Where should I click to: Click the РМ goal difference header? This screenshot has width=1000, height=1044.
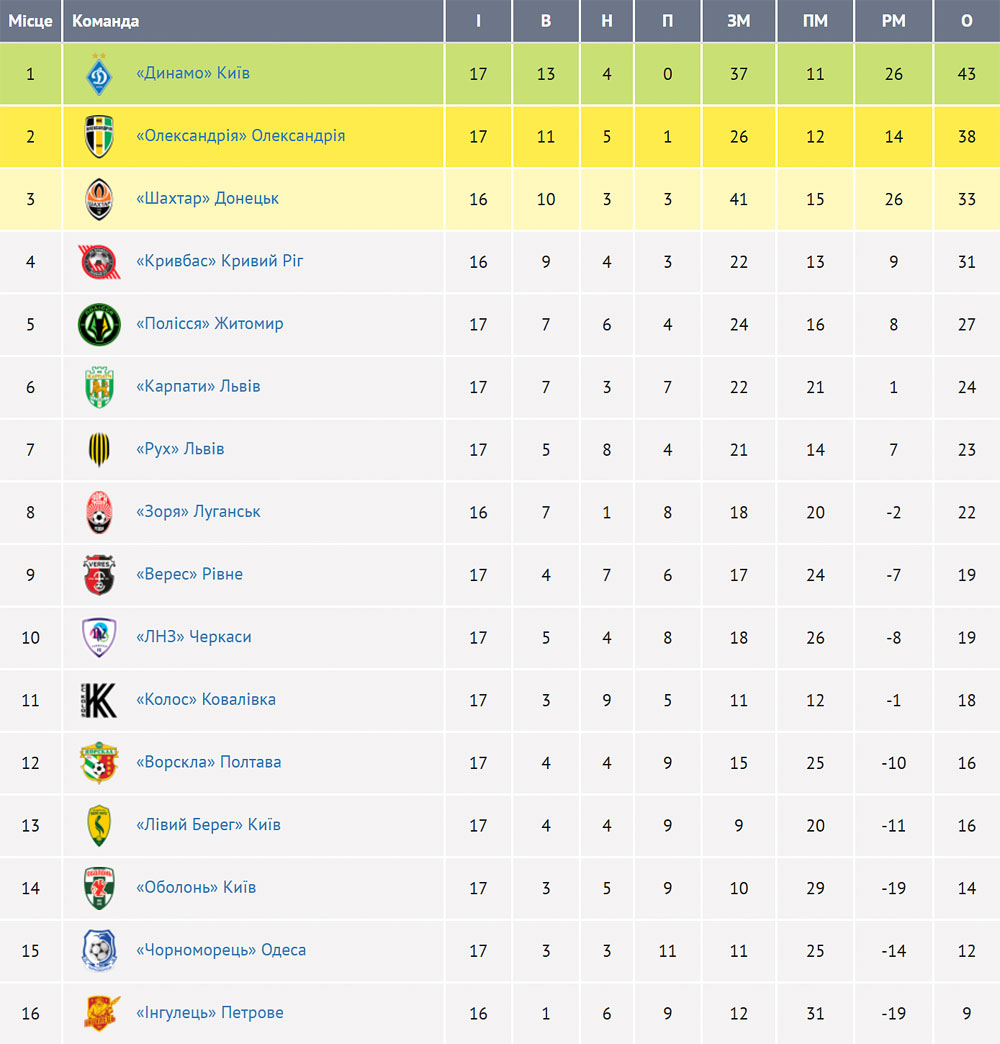[893, 21]
